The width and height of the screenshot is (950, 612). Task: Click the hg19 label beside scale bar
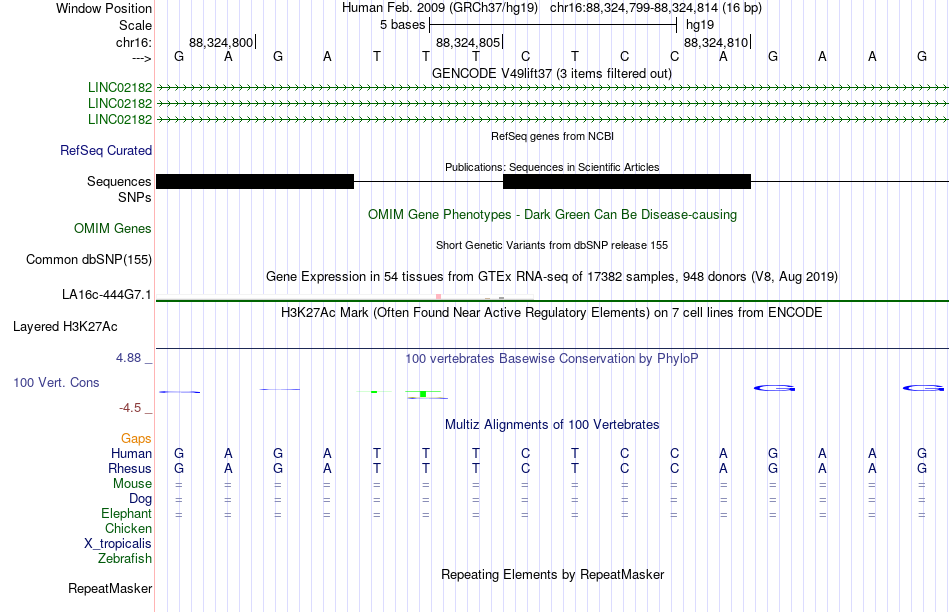click(x=700, y=25)
